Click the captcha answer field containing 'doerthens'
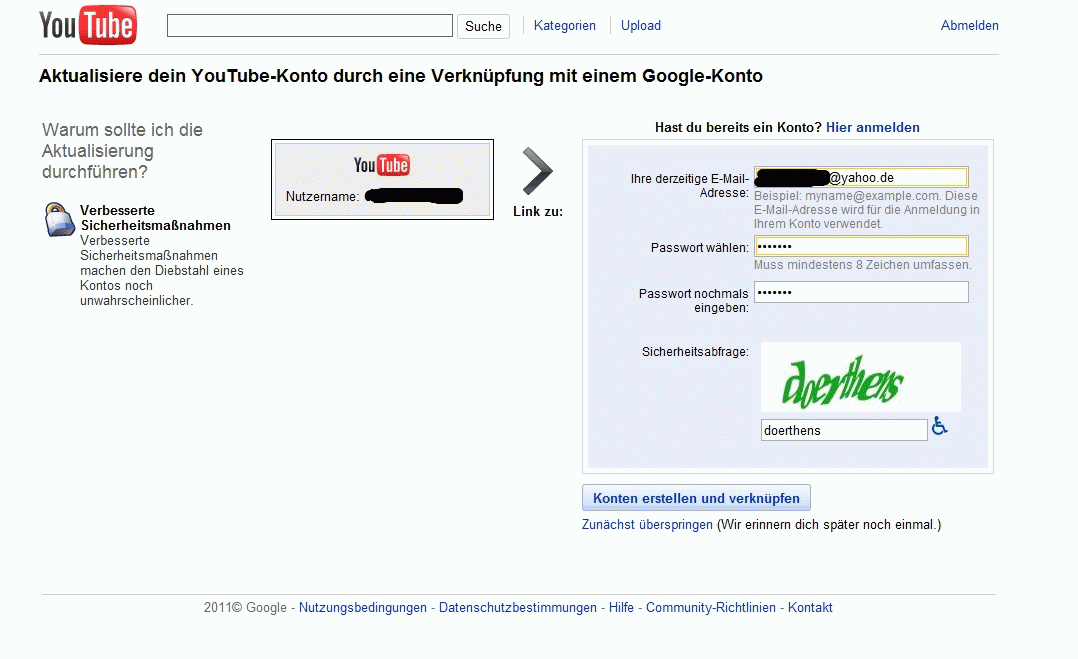The image size is (1078, 659). pyautogui.click(x=844, y=430)
